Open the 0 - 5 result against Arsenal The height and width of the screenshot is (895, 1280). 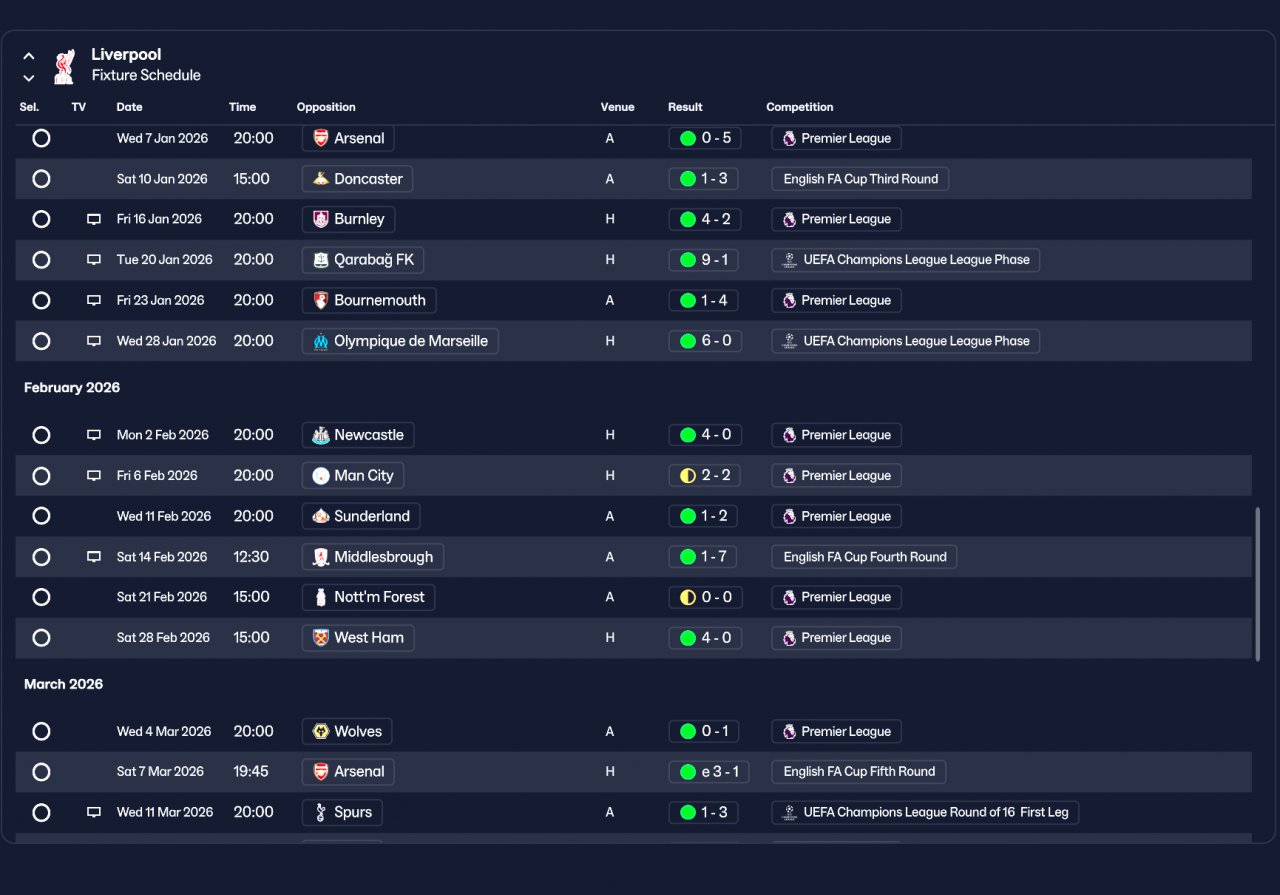pyautogui.click(x=705, y=138)
